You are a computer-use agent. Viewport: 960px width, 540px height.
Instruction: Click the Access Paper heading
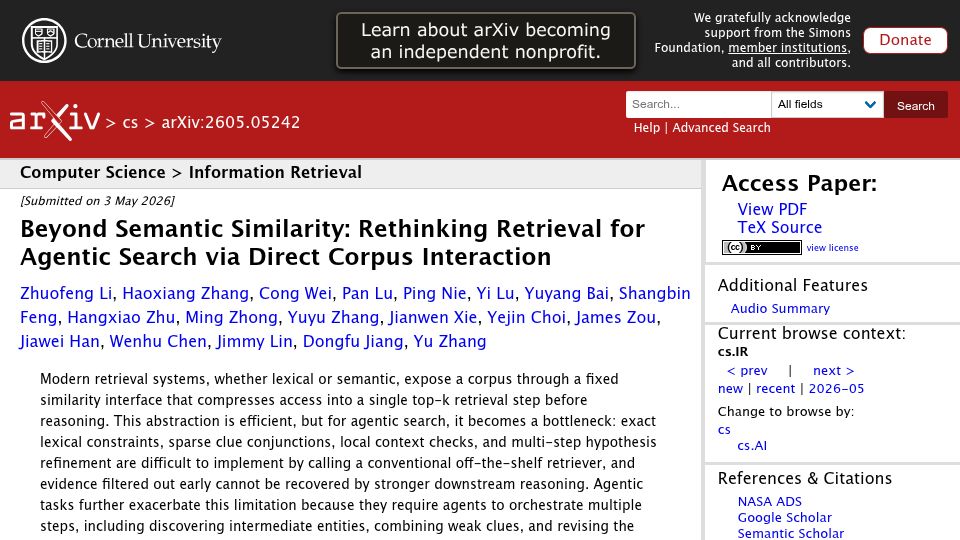799,183
